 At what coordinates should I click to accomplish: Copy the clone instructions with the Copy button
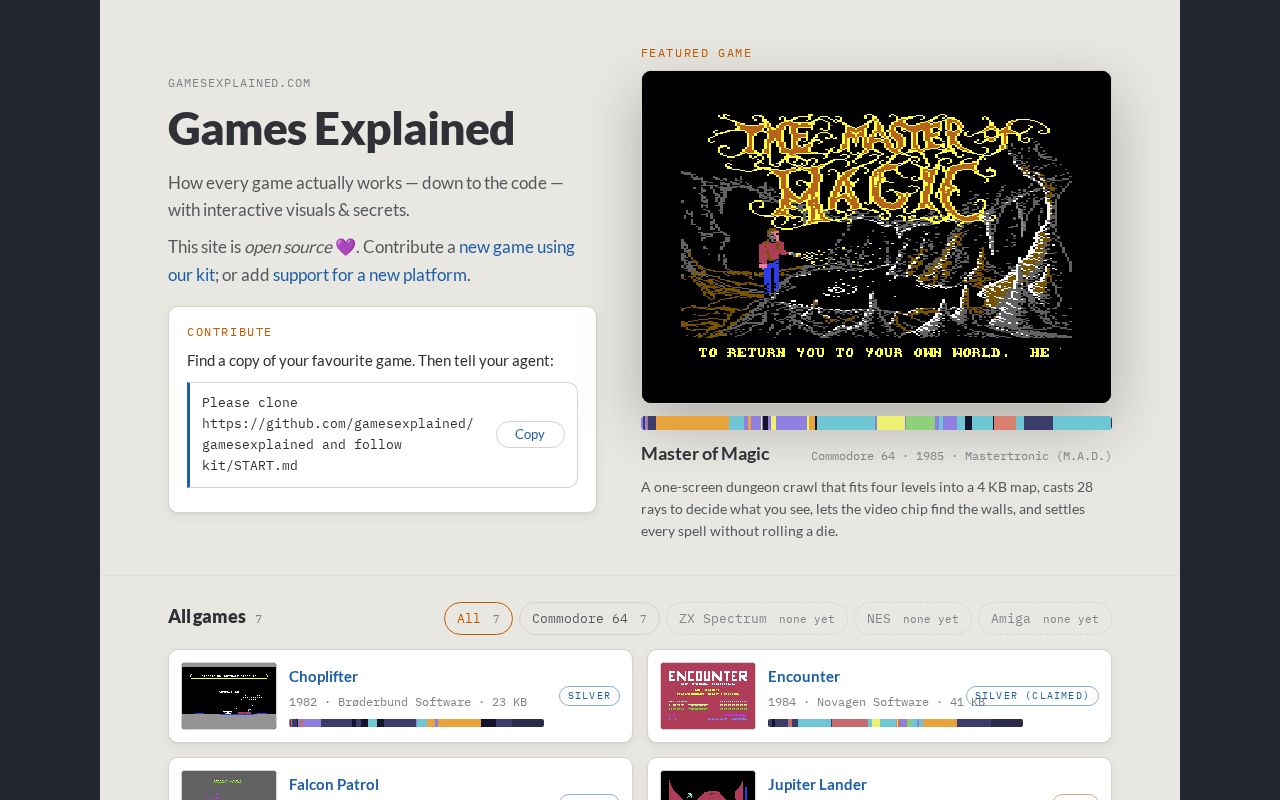530,434
